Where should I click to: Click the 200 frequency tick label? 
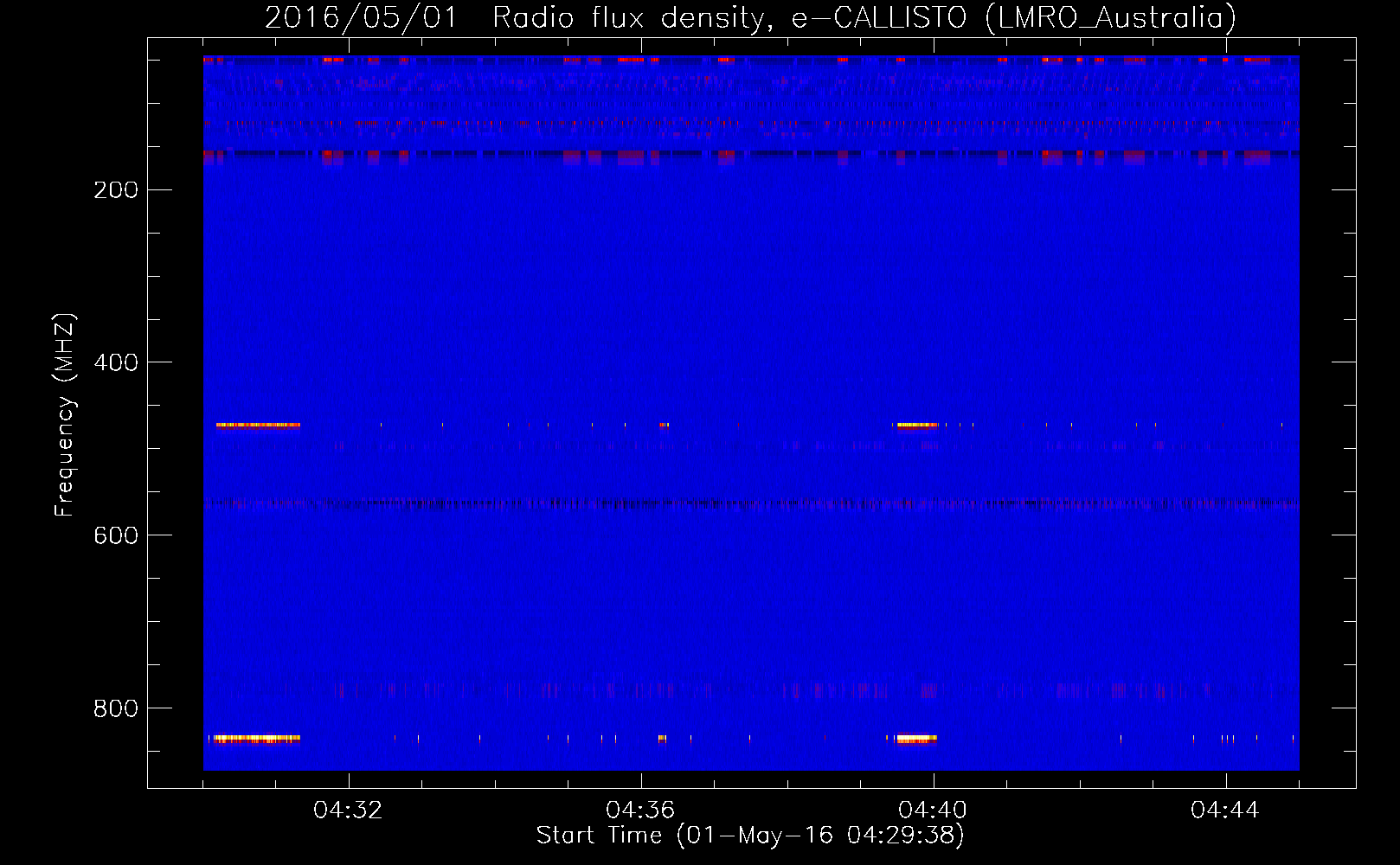116,190
